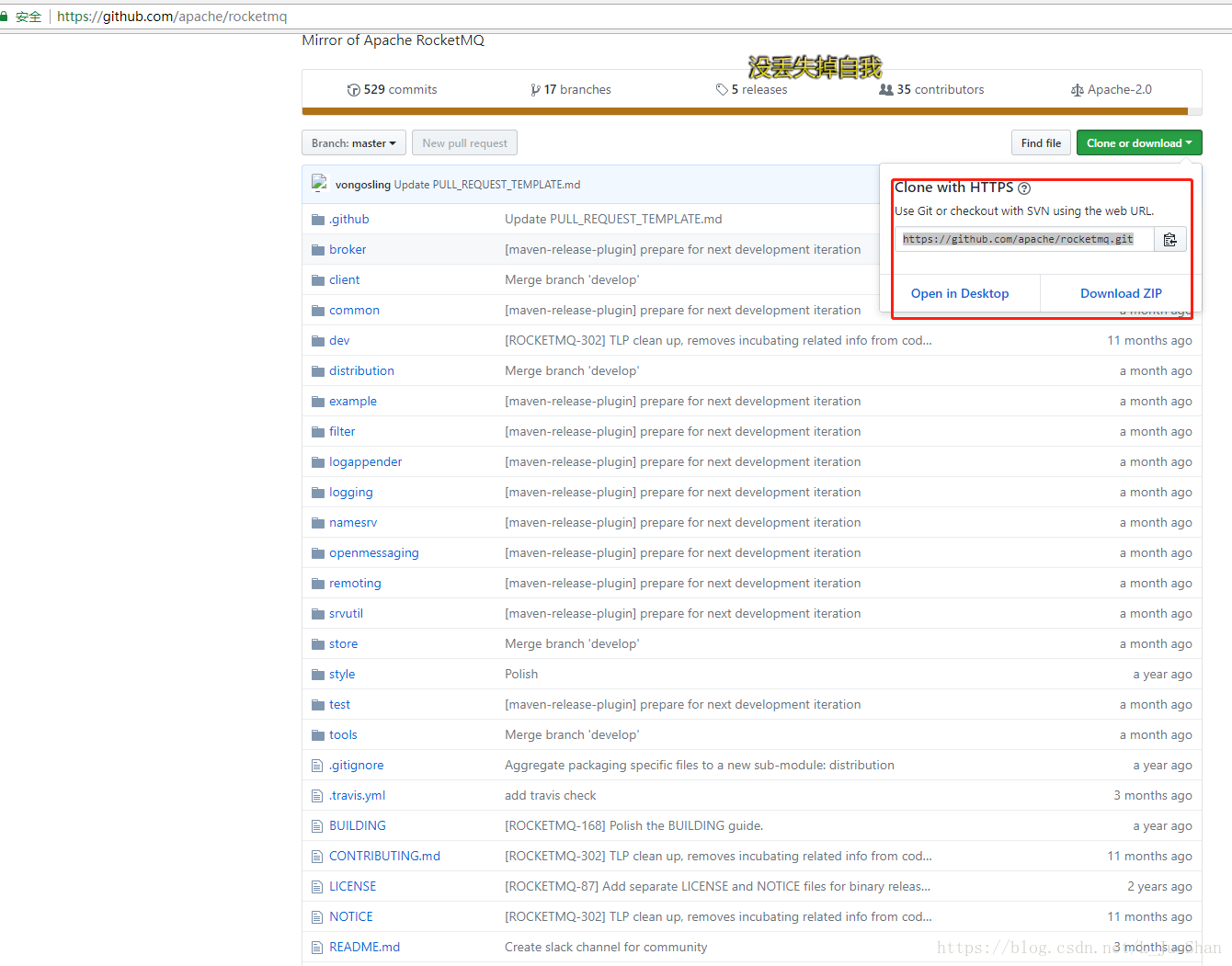Open 'Create slack channel for community' commit
Image resolution: width=1232 pixels, height=966 pixels.
point(606,948)
